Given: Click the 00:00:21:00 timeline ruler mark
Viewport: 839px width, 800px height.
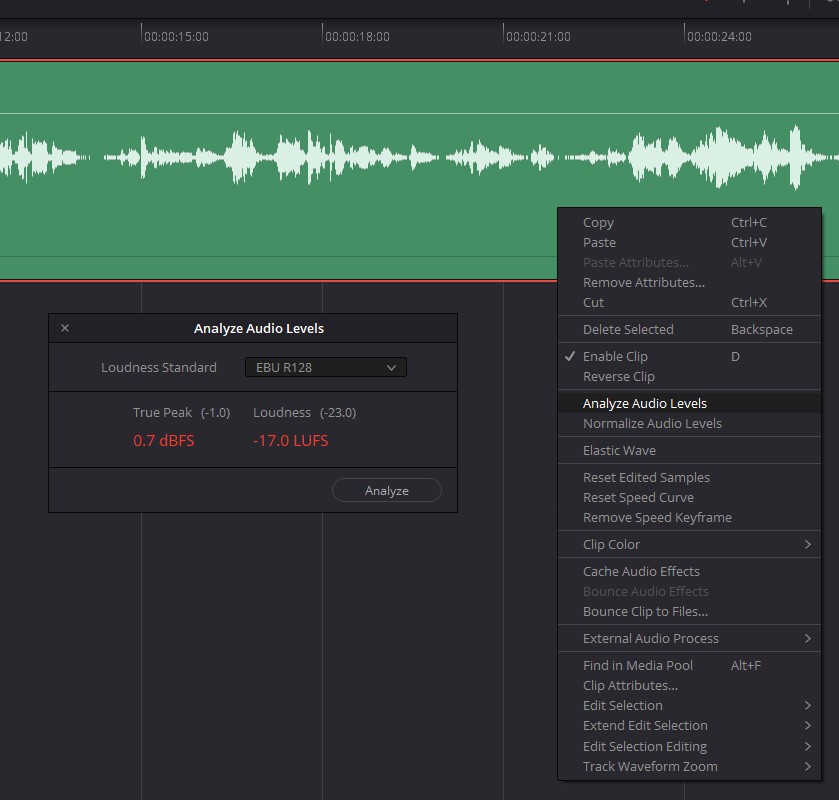Looking at the screenshot, I should 538,37.
